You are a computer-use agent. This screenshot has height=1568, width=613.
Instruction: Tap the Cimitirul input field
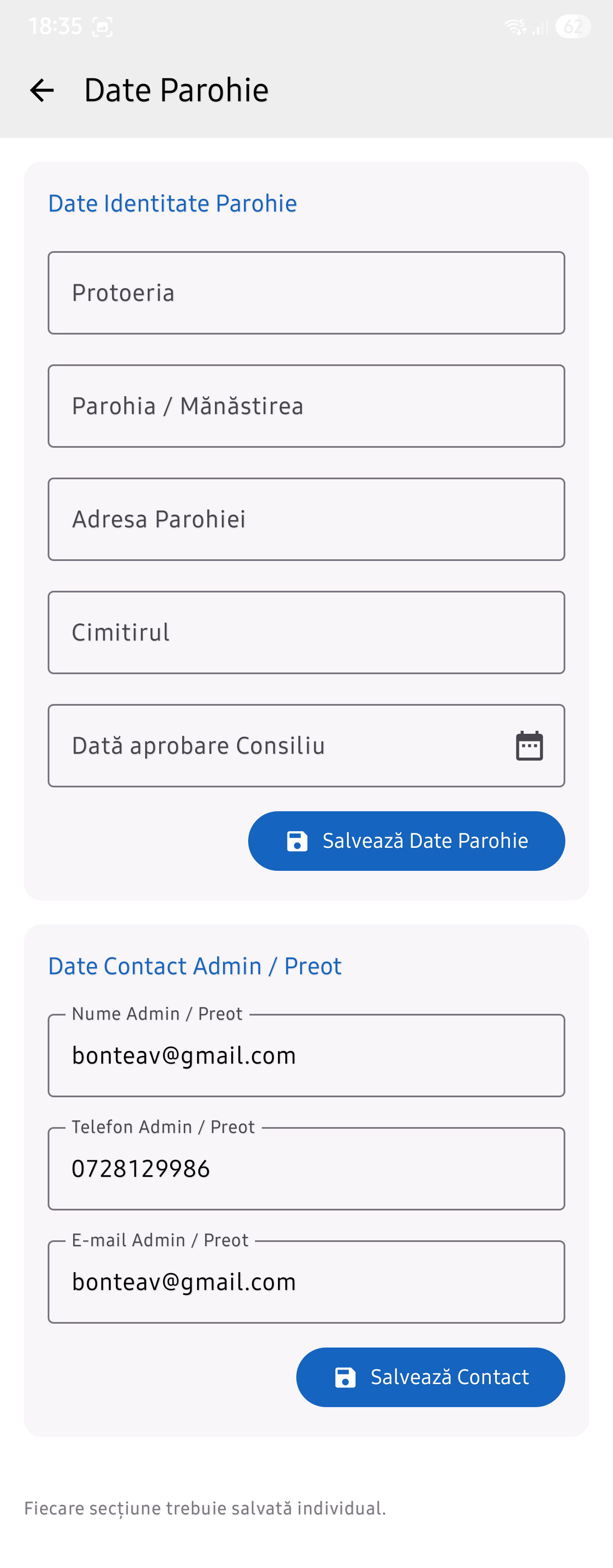pos(306,632)
